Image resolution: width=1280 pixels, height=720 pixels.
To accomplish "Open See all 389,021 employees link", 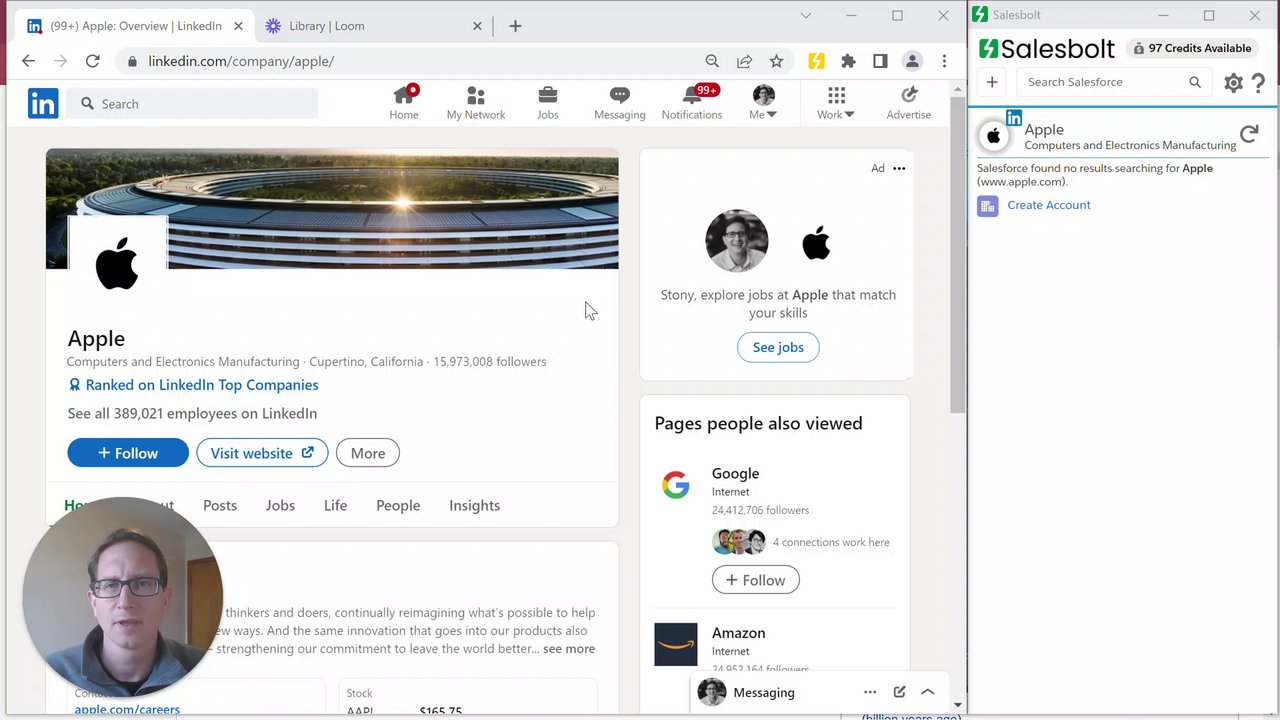I will coord(192,413).
